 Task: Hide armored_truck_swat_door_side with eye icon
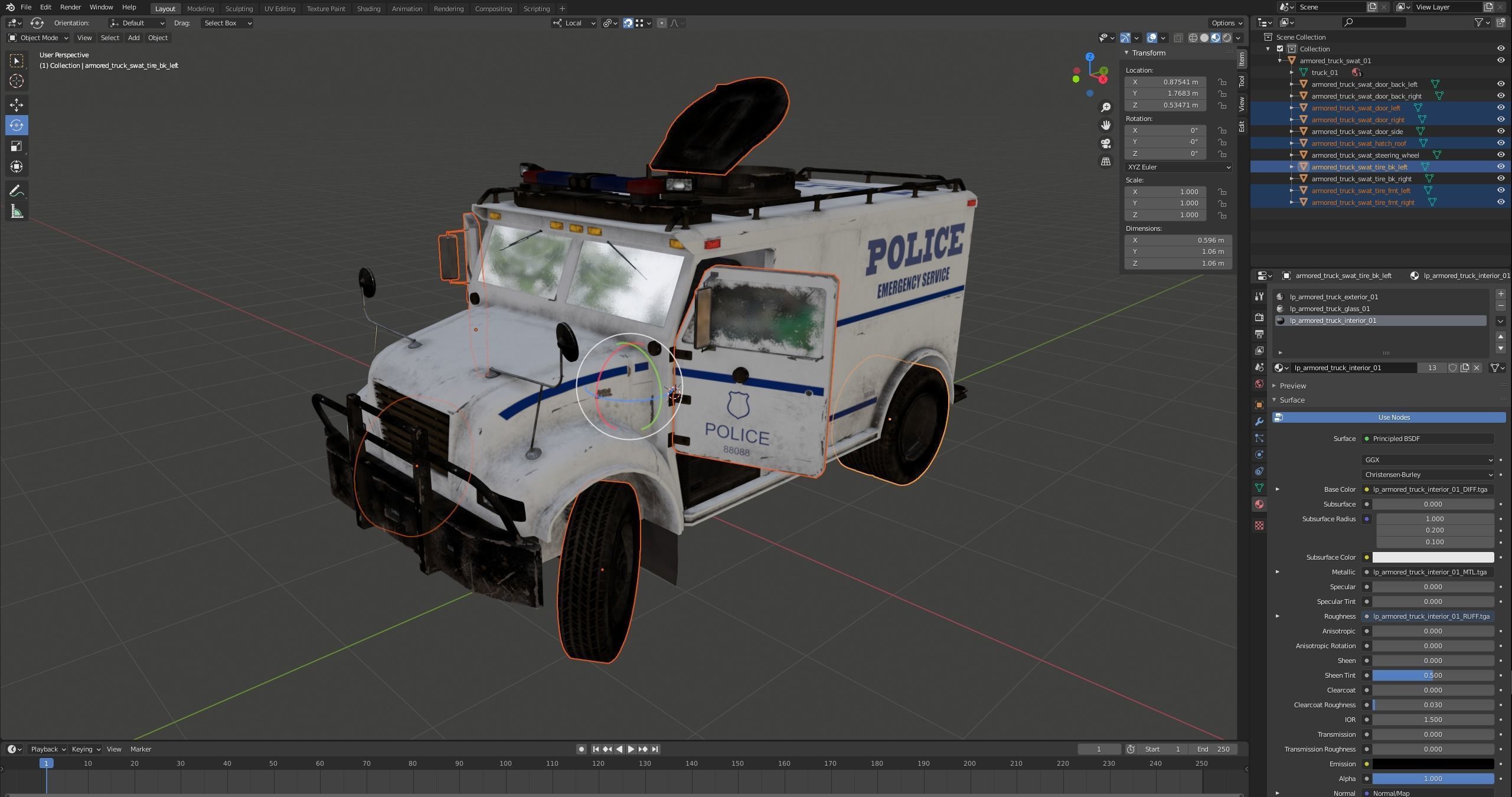pos(1500,131)
